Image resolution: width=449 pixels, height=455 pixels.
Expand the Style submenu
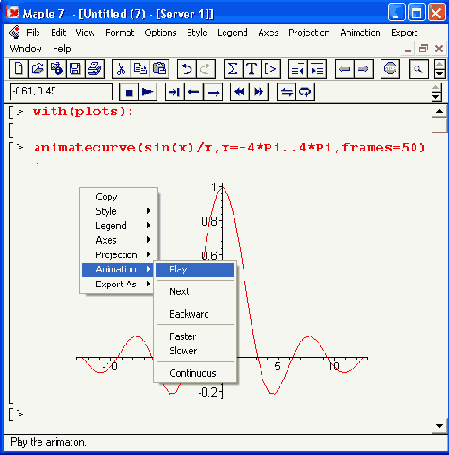pyautogui.click(x=118, y=211)
